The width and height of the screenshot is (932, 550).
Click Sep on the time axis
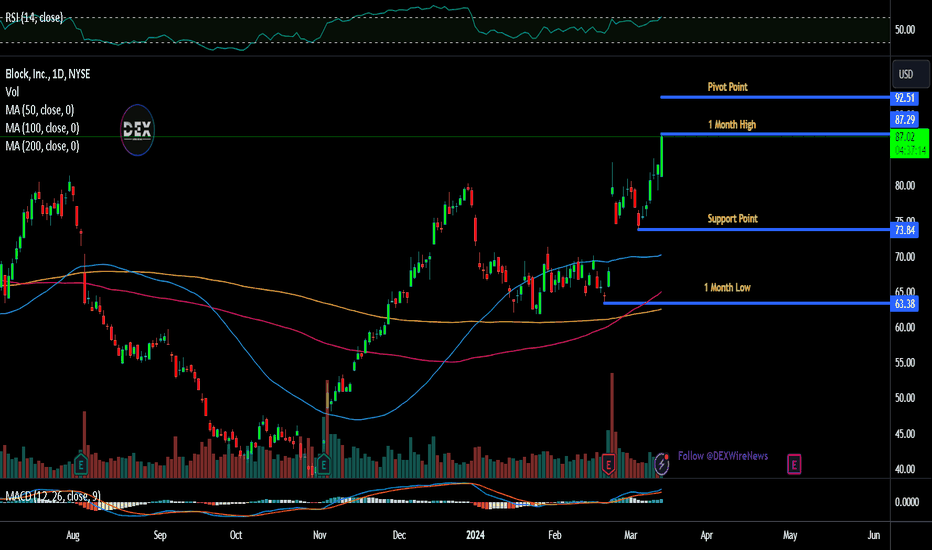[160, 535]
